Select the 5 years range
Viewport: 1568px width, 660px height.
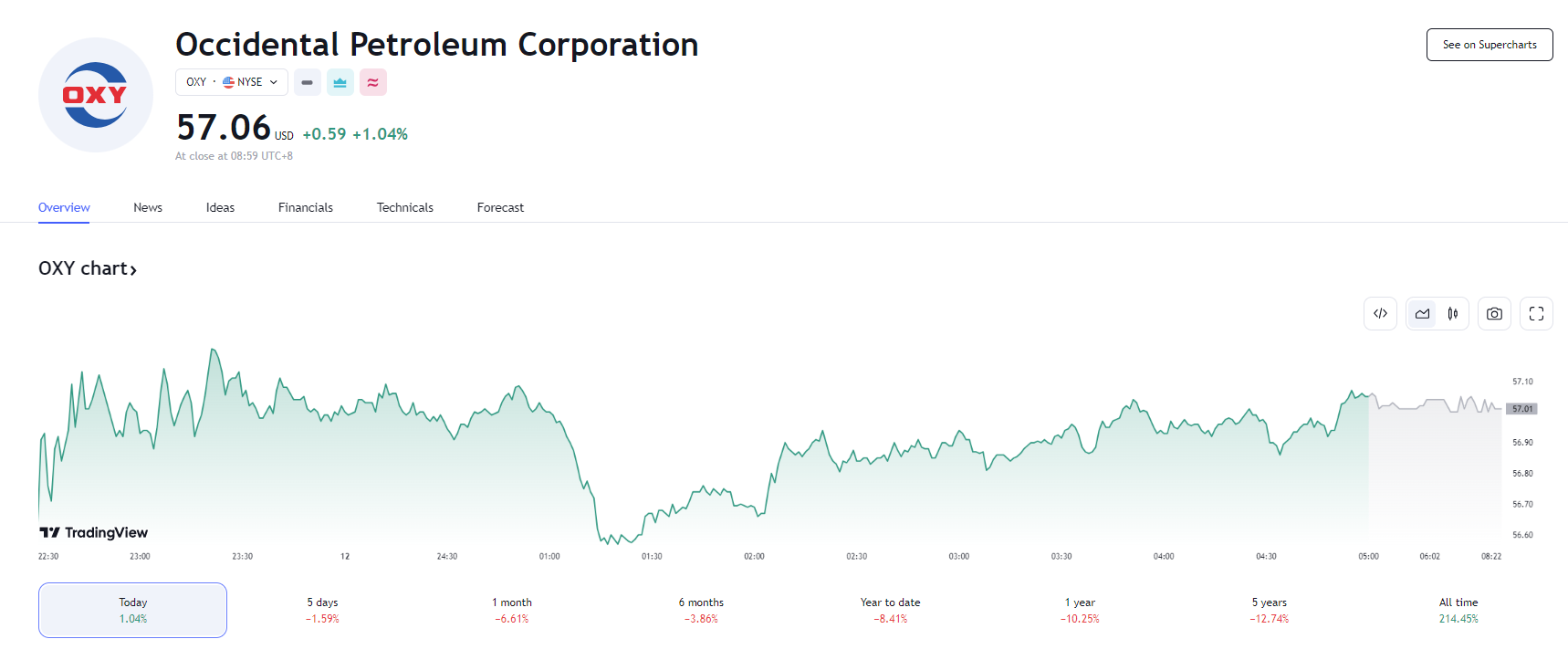pos(1270,610)
